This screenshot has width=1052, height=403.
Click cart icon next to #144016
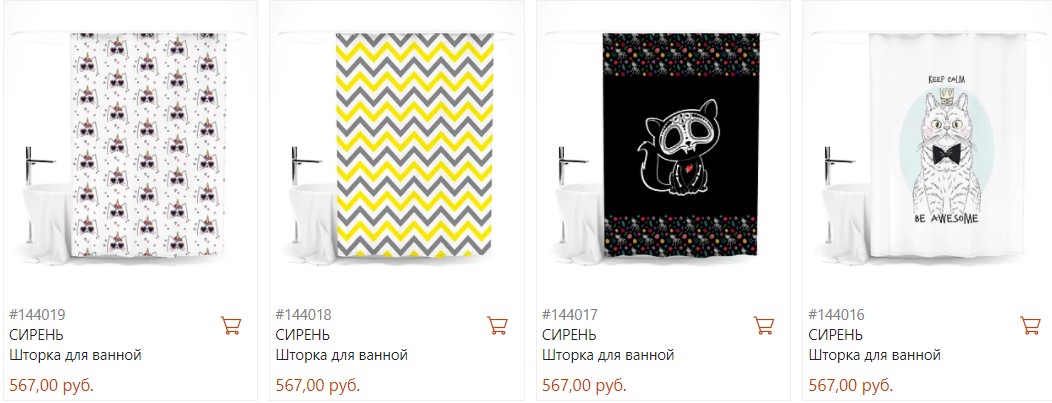(x=1030, y=325)
